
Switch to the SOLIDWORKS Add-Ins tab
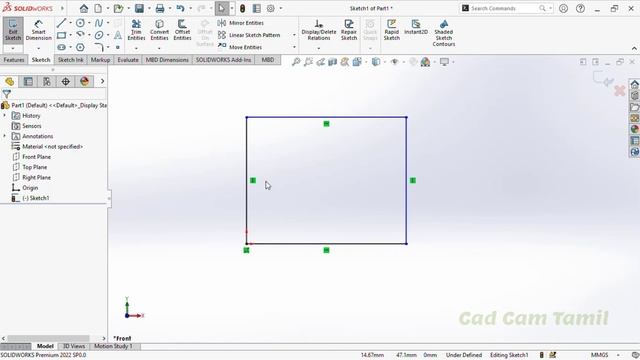[x=224, y=60]
